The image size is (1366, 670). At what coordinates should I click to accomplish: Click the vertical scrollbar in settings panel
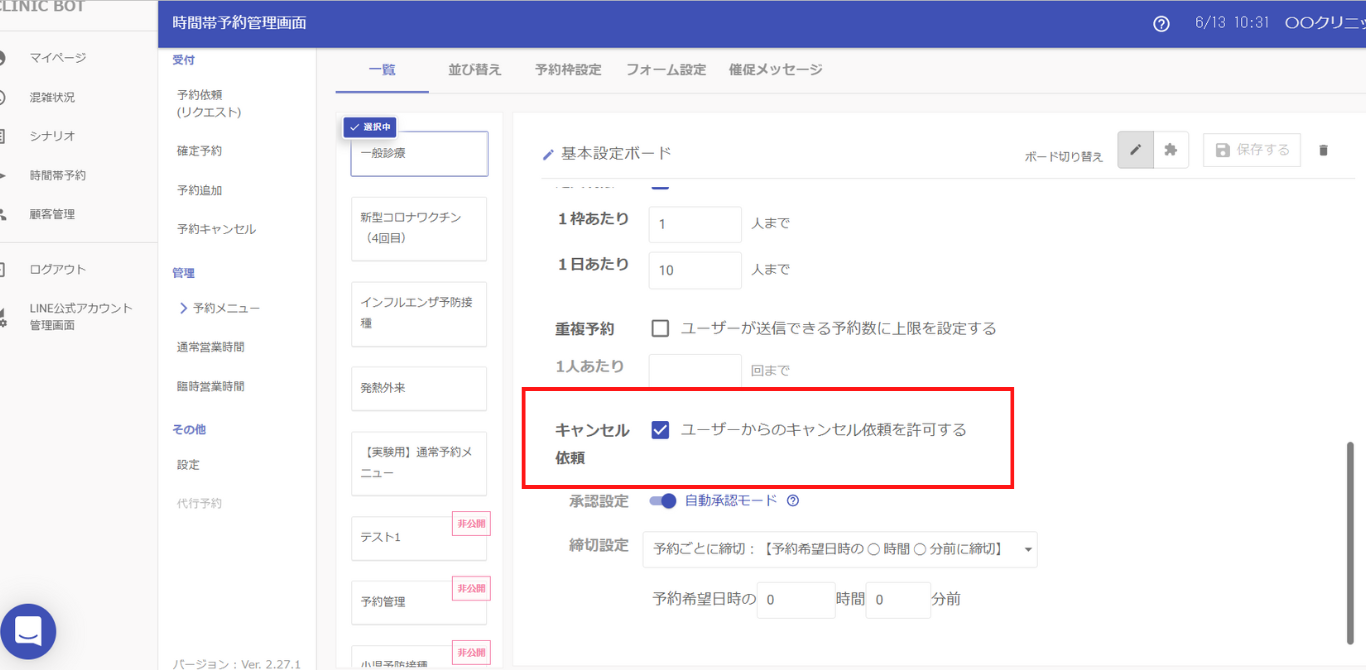point(1350,540)
